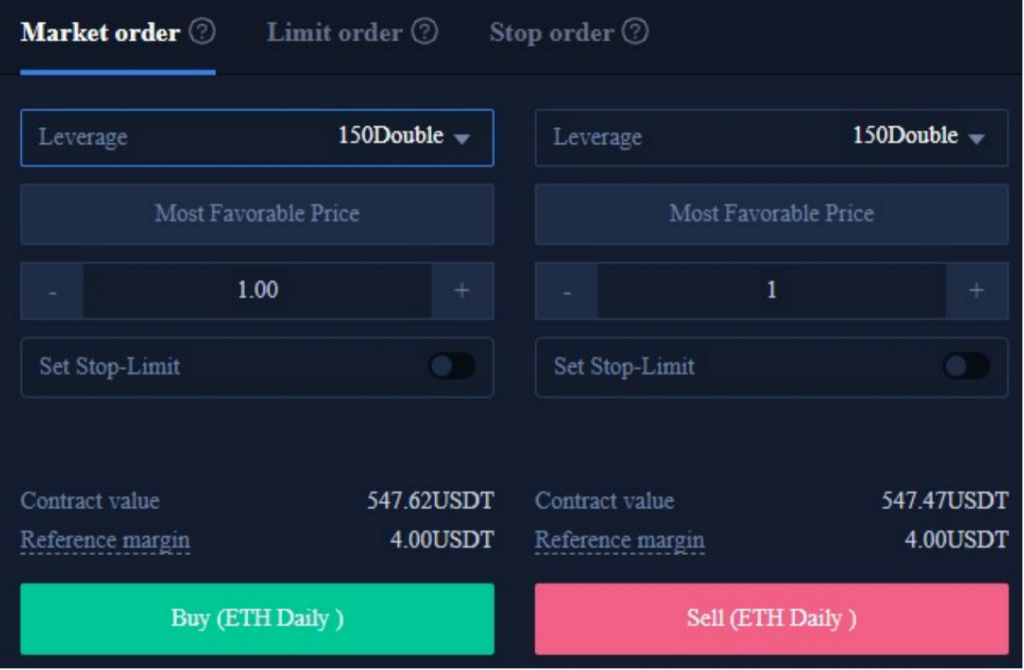Click help icon beside Market order

(x=202, y=31)
